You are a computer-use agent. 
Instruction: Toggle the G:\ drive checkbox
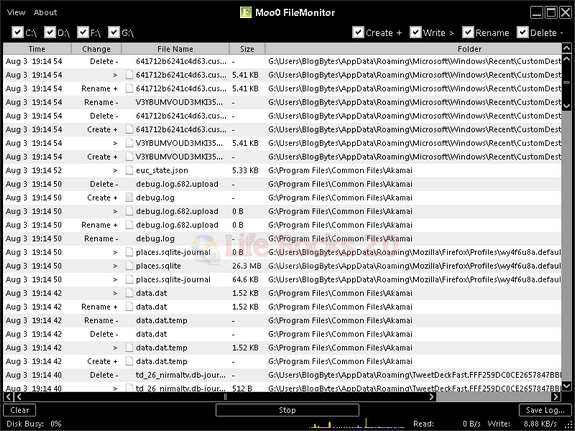pos(114,32)
